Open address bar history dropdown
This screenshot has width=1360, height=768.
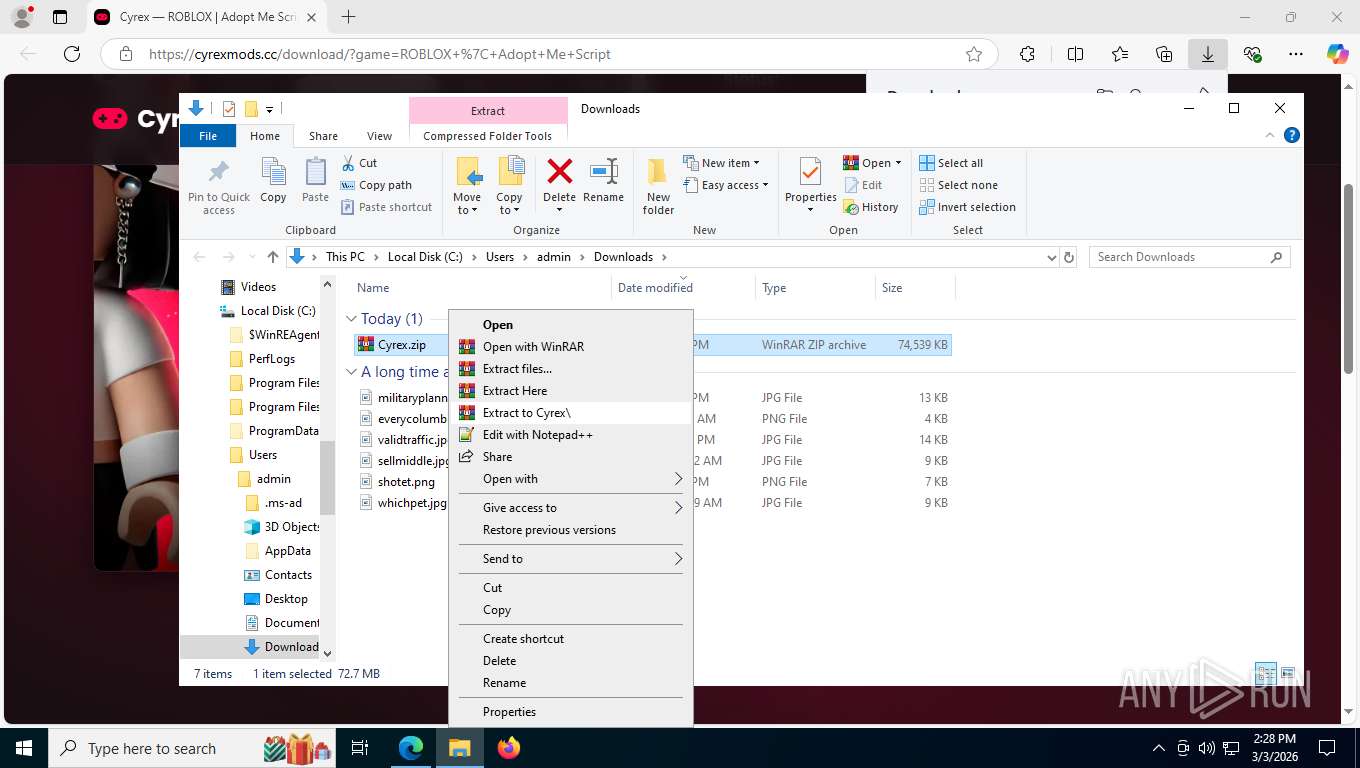(x=1051, y=257)
